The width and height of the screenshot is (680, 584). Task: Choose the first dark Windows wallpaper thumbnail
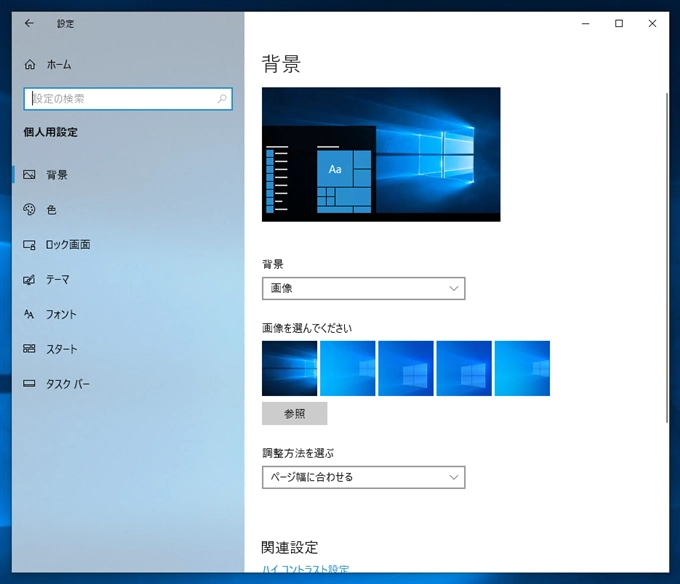pos(289,368)
